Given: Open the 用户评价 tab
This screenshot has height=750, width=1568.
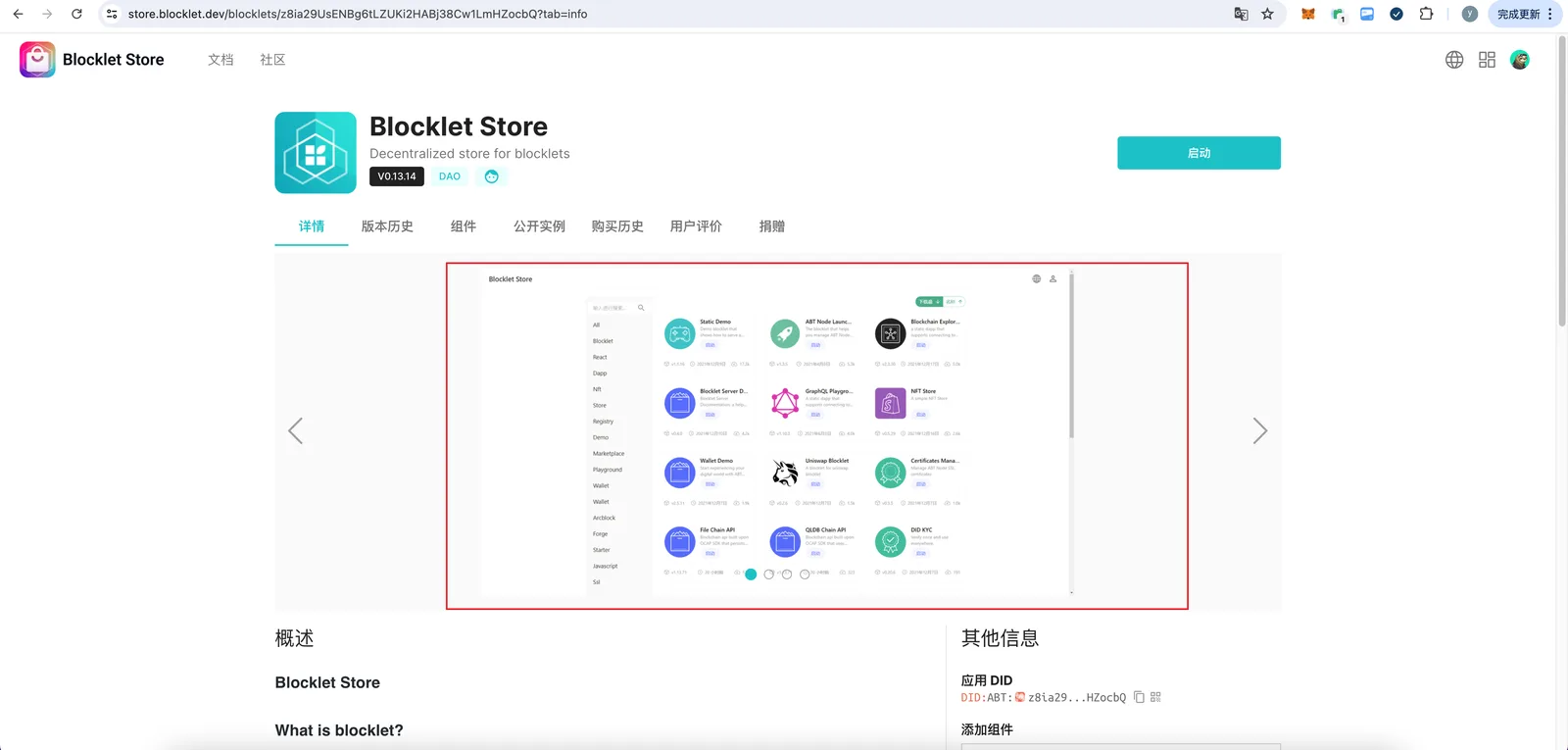Looking at the screenshot, I should coord(696,226).
